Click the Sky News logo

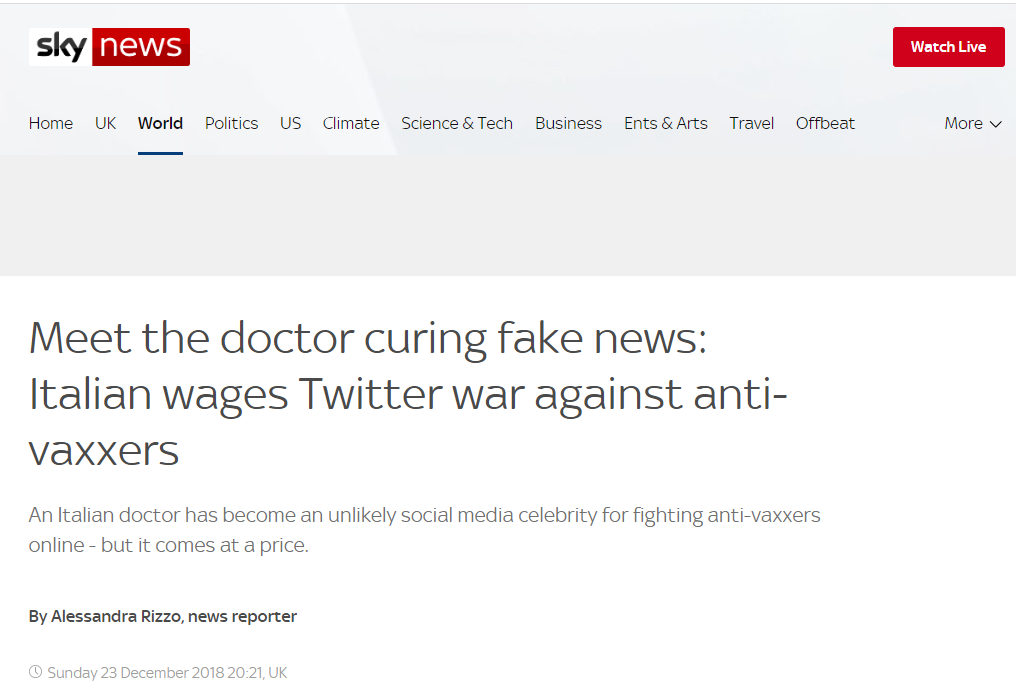click(109, 47)
